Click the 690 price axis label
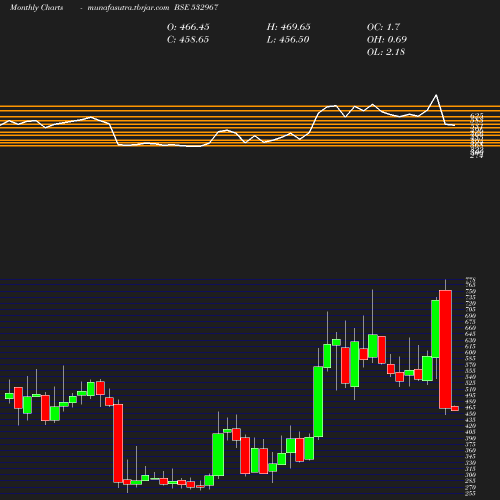The width and height of the screenshot is (500, 500). pyautogui.click(x=470, y=316)
